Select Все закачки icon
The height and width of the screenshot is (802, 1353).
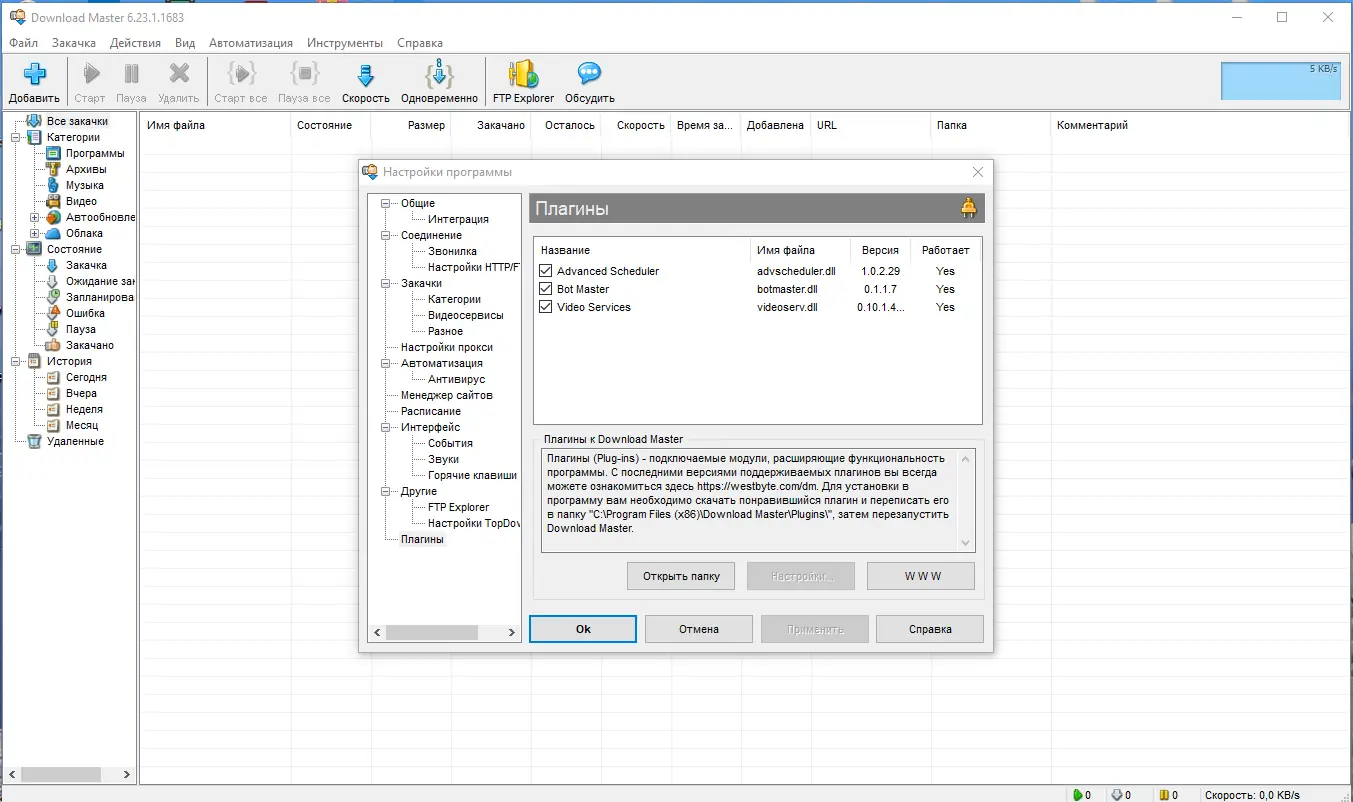pyautogui.click(x=34, y=121)
